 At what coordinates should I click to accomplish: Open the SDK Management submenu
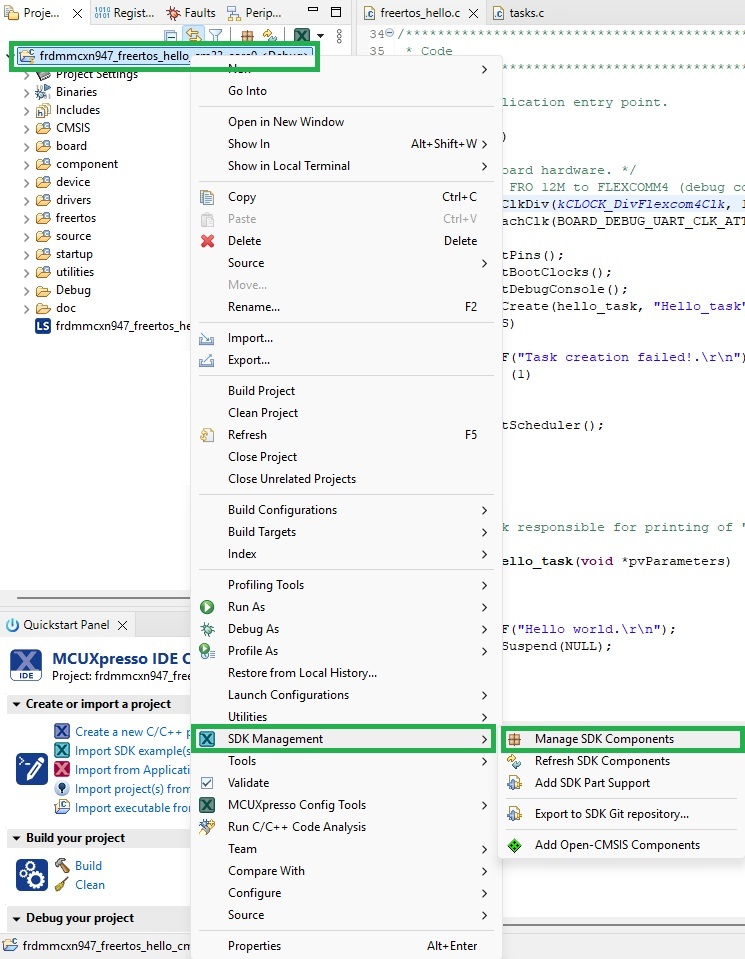344,739
